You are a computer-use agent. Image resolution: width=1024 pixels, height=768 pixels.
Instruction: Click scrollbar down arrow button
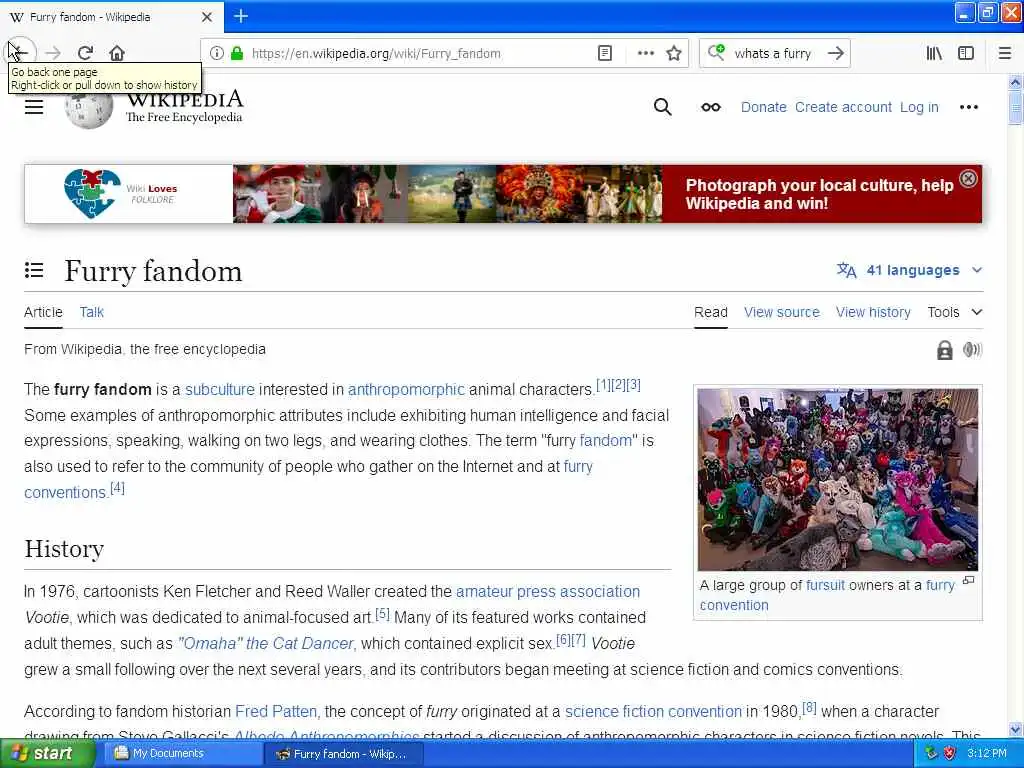point(1015,729)
